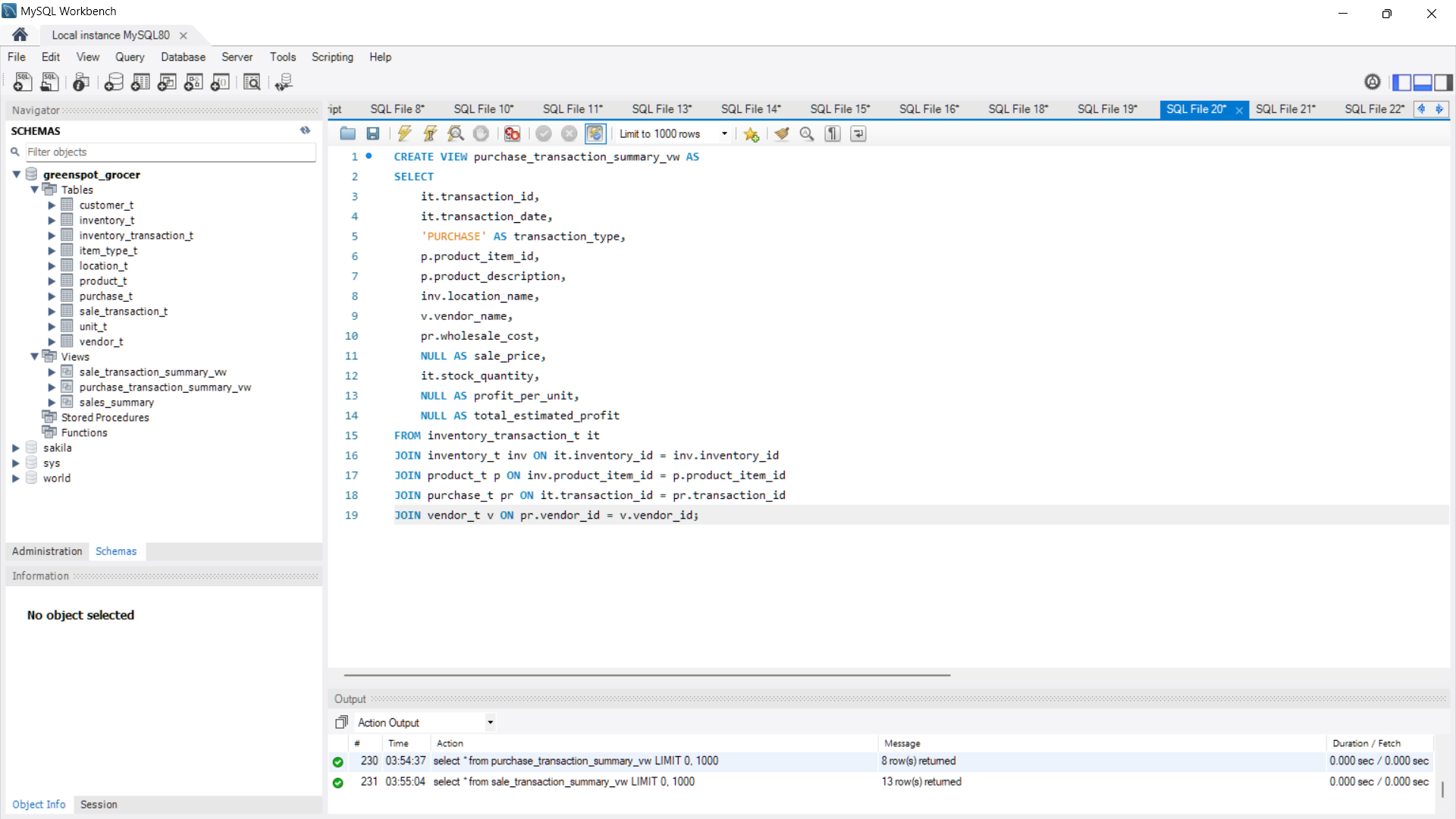Expand the product_t table node

coord(52,281)
